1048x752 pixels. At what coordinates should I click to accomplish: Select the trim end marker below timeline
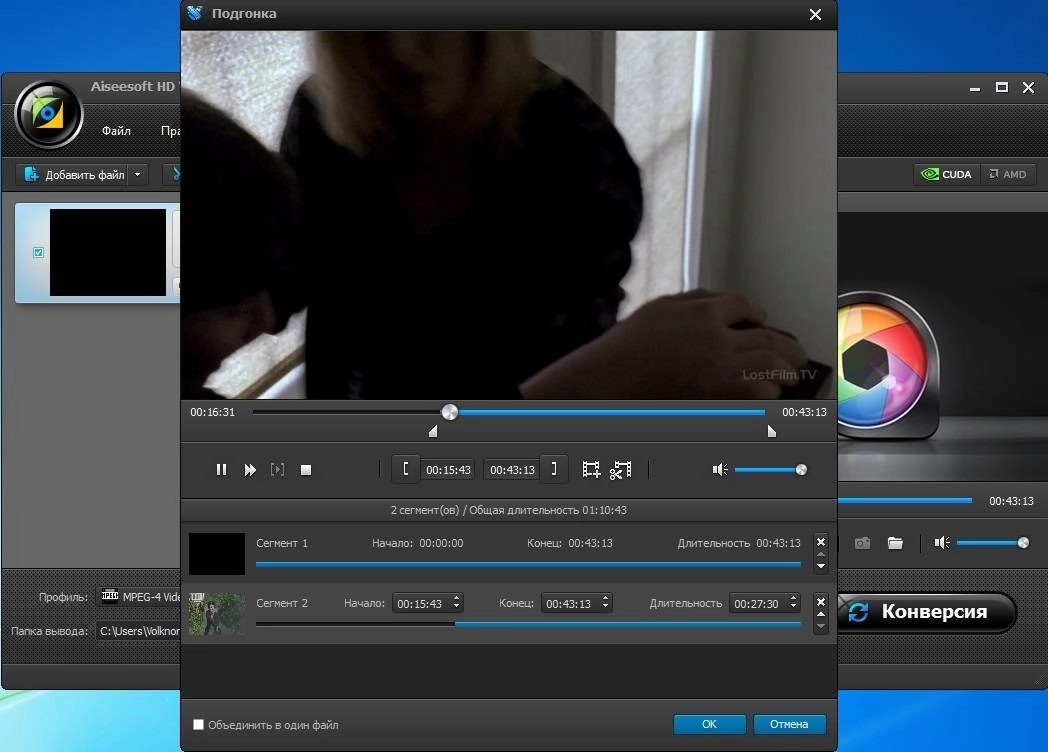click(x=771, y=431)
